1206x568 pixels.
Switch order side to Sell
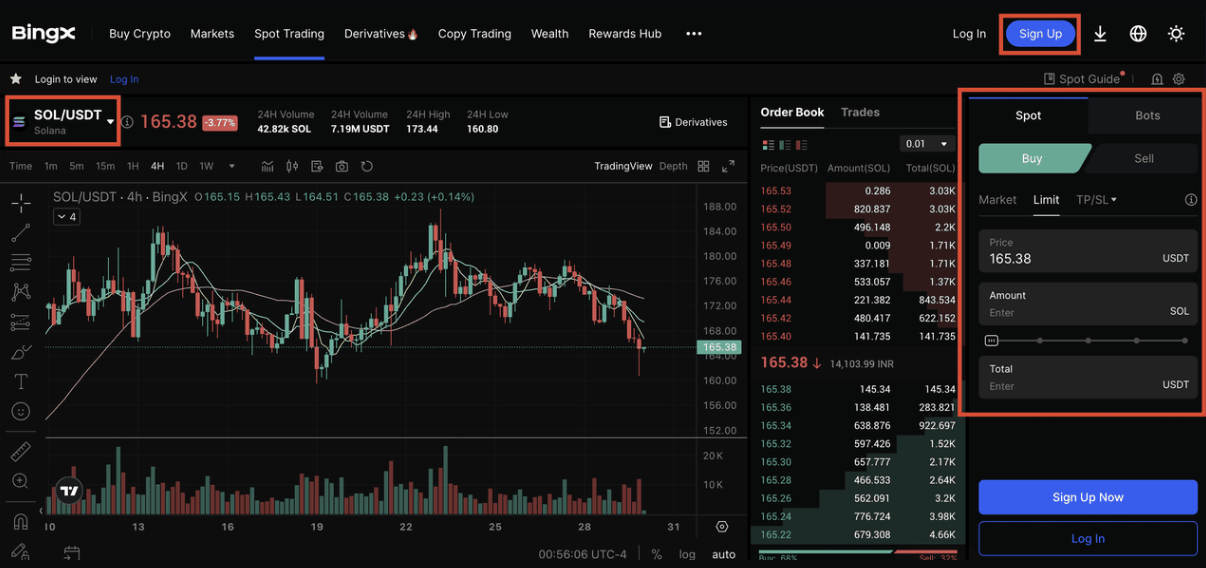(x=1144, y=158)
